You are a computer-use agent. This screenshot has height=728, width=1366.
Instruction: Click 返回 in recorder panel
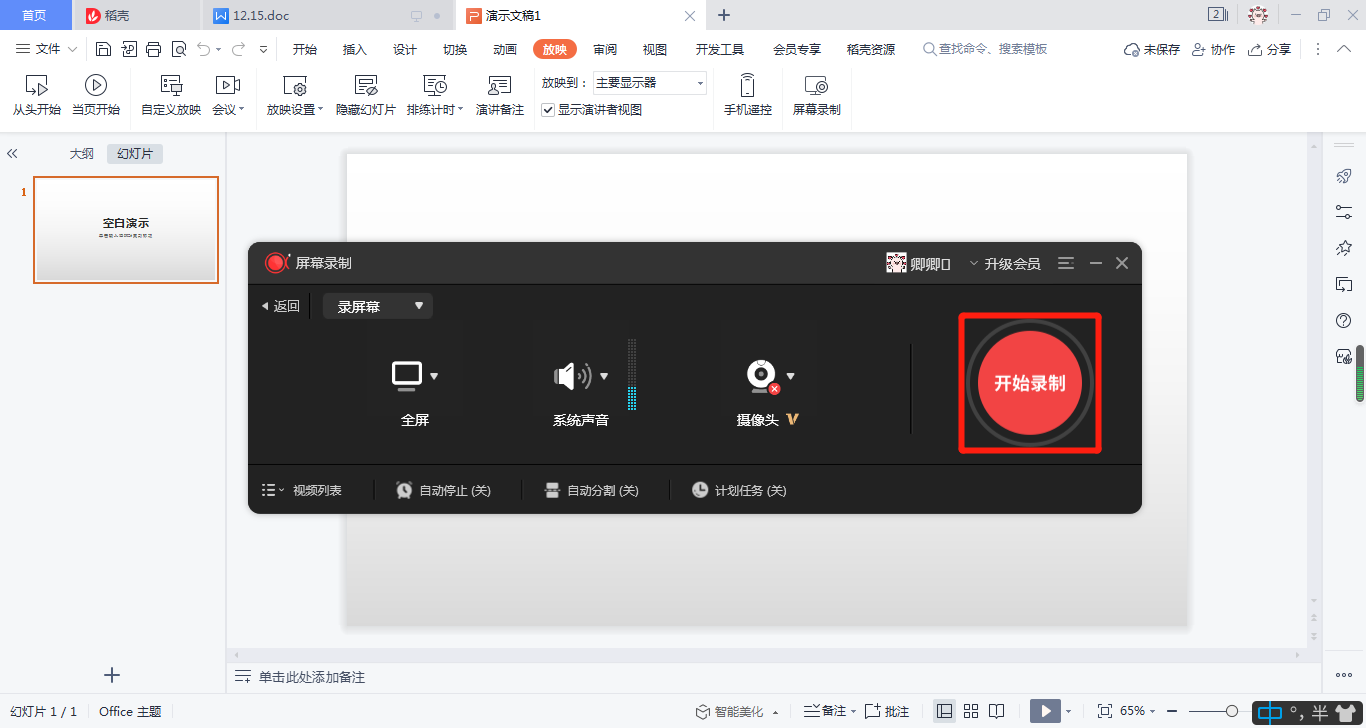click(280, 306)
